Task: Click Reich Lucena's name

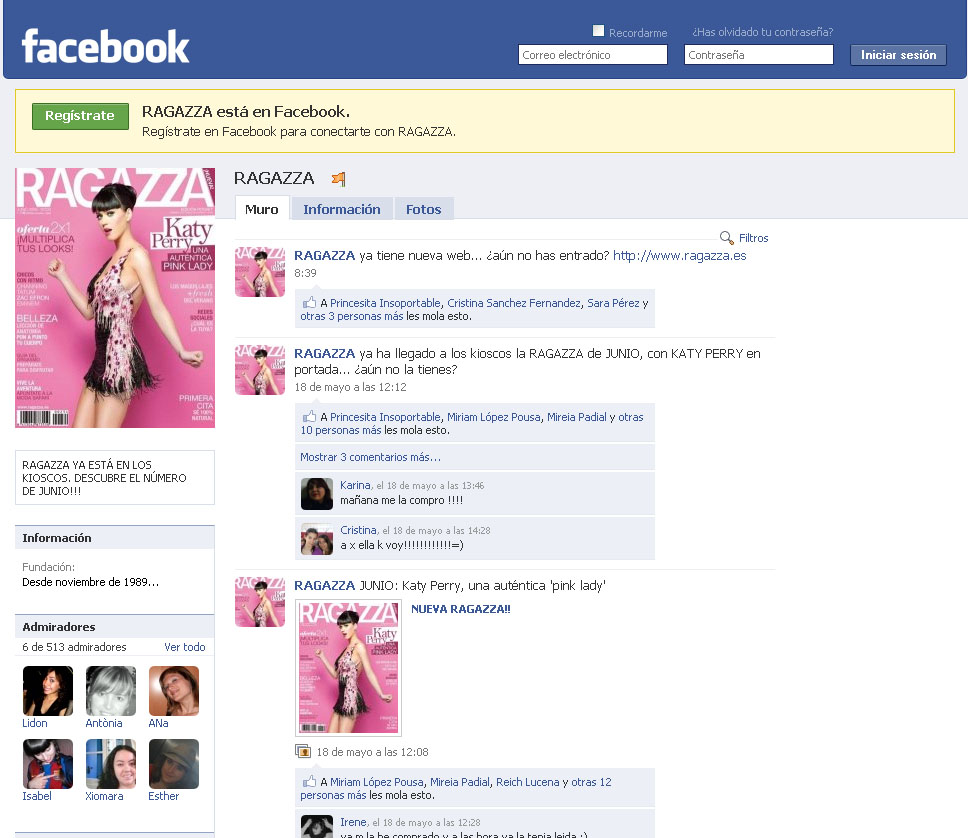Action: click(528, 782)
